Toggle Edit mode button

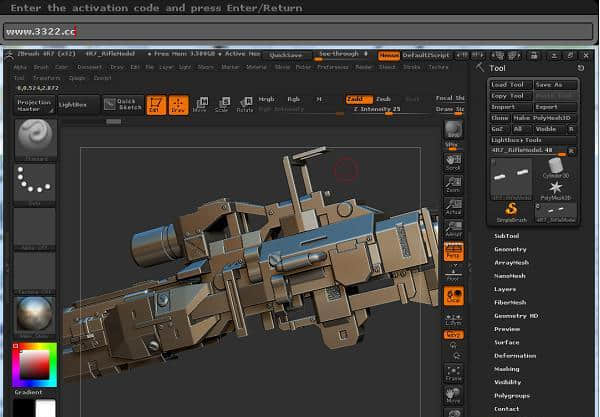pos(156,104)
